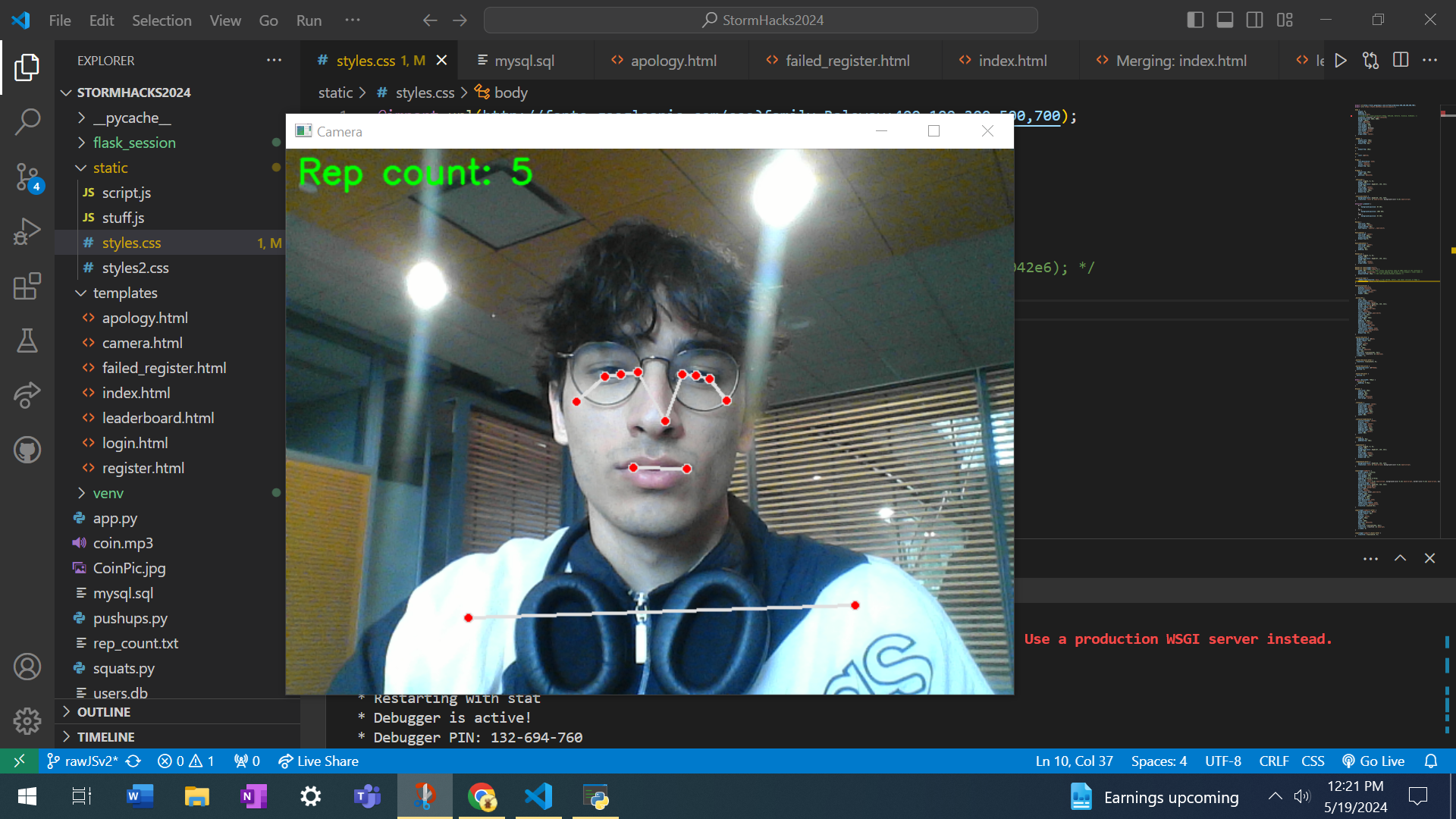Open the Testing flask icon view
Viewport: 1456px width, 819px height.
(27, 340)
